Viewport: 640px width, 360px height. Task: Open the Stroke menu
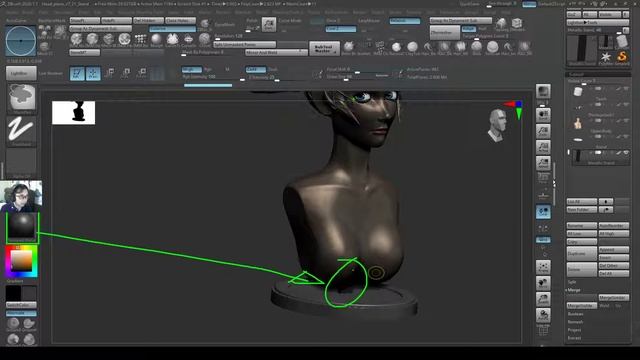(395, 12)
